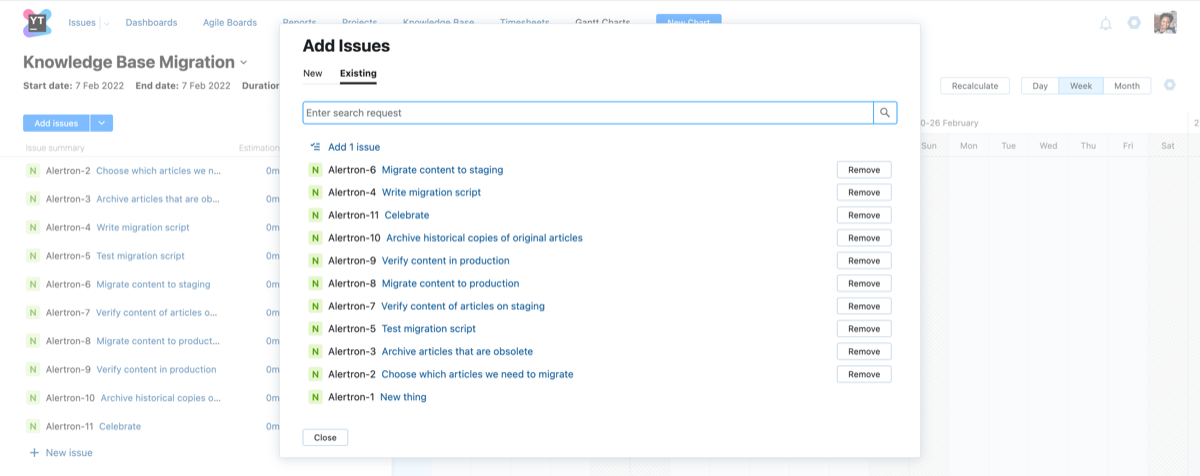Click the Issue summary column header
Viewport: 1200px width, 476px height.
coord(55,148)
